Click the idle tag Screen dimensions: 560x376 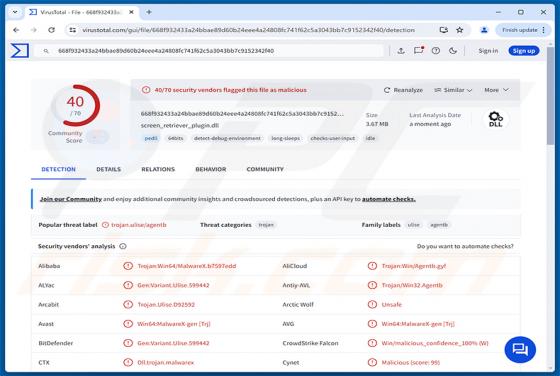(370, 138)
